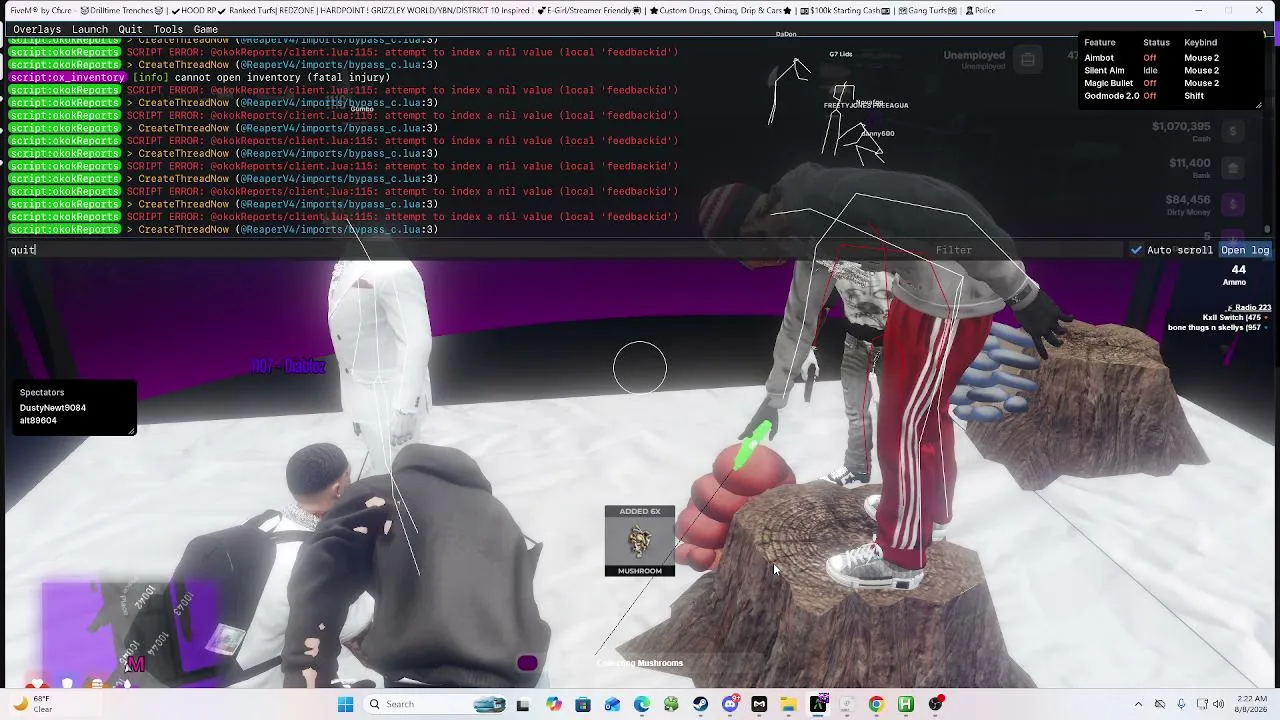Open the black M app on taskbar
The width and height of the screenshot is (1280, 720).
pos(759,704)
